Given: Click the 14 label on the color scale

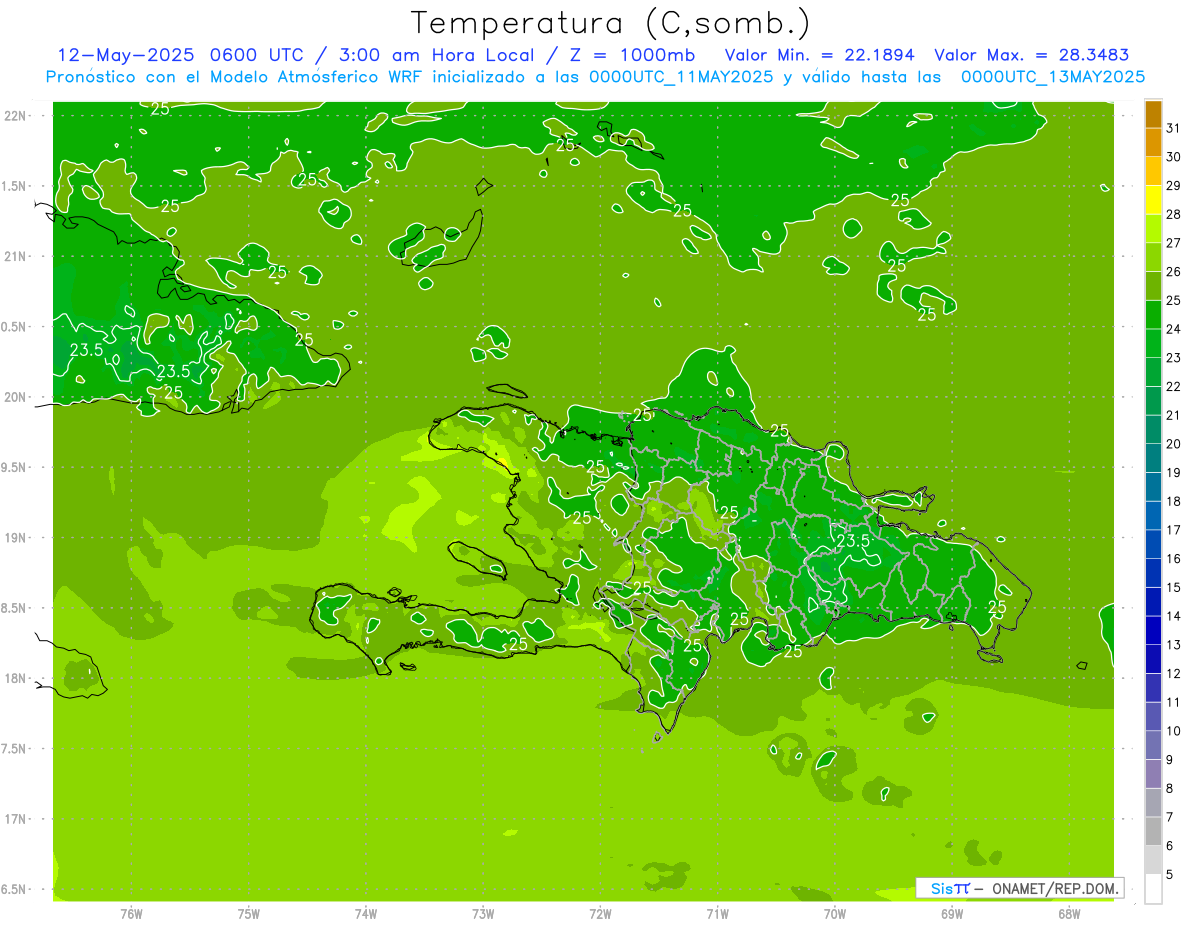Looking at the screenshot, I should click(1173, 616).
